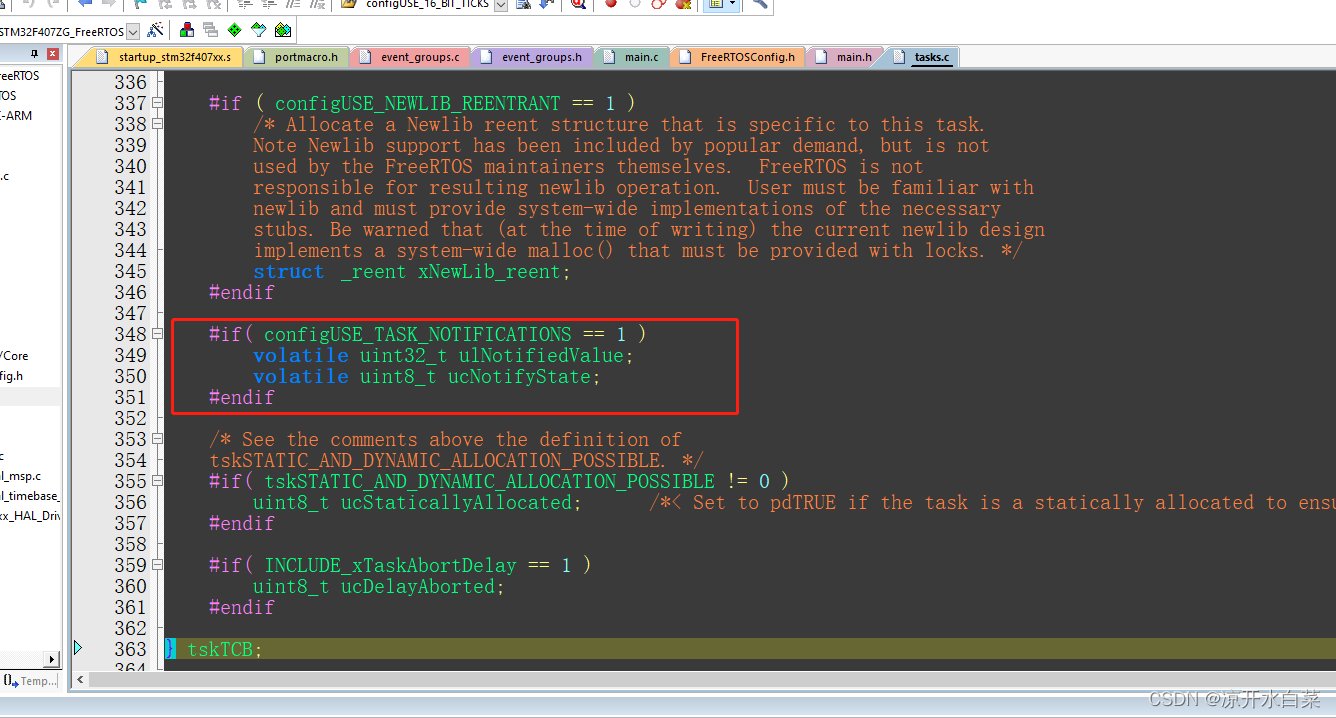Click the Enable/Disable Breakpoint circle icon
1336x718 pixels.
pos(635,4)
